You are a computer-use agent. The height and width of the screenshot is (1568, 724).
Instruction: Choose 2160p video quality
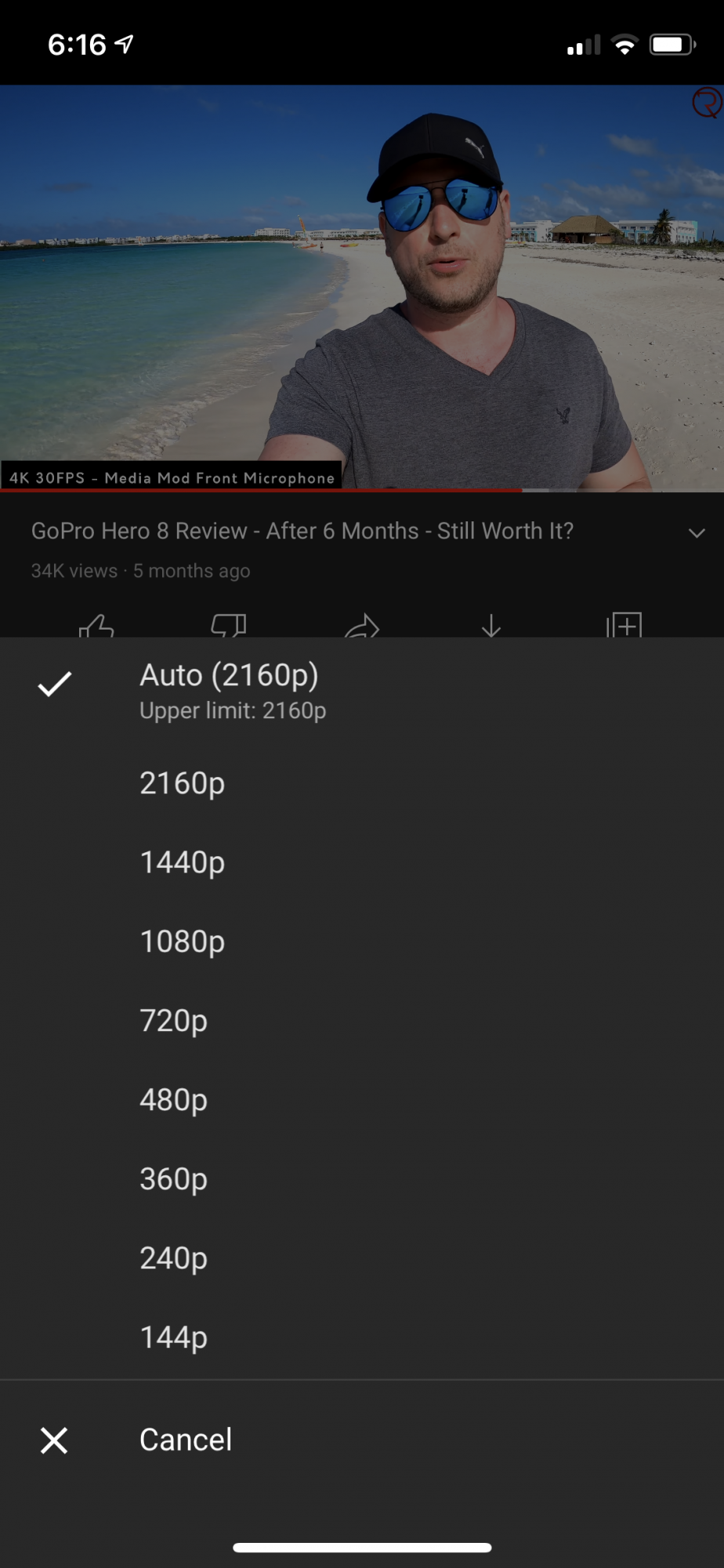(x=183, y=783)
